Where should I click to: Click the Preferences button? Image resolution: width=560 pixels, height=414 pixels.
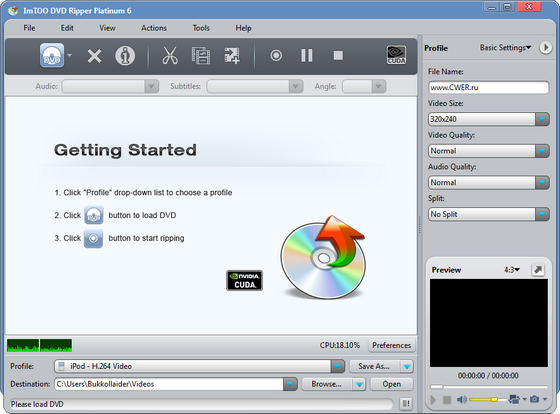391,345
